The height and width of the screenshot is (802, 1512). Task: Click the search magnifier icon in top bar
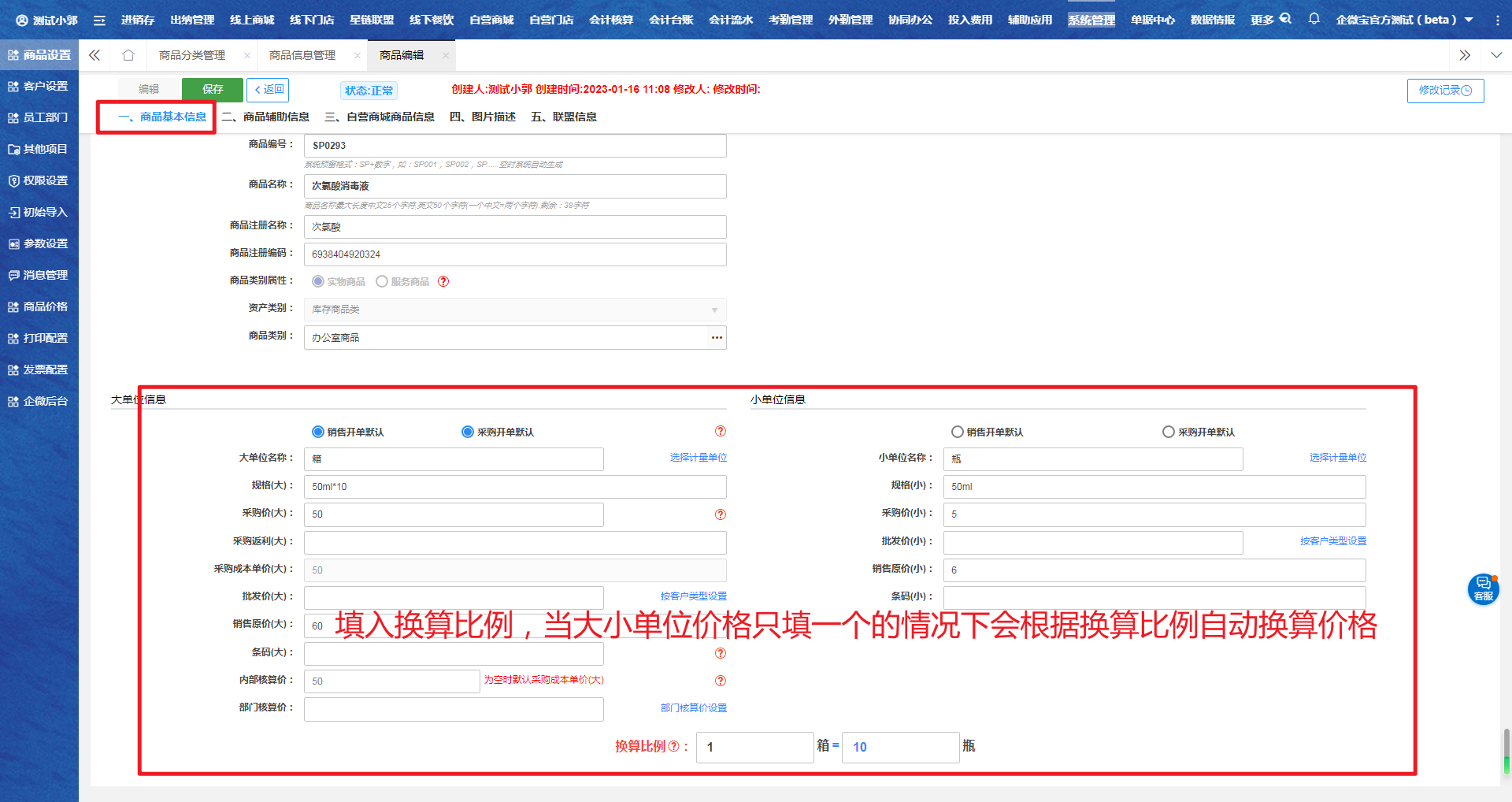[x=1285, y=19]
